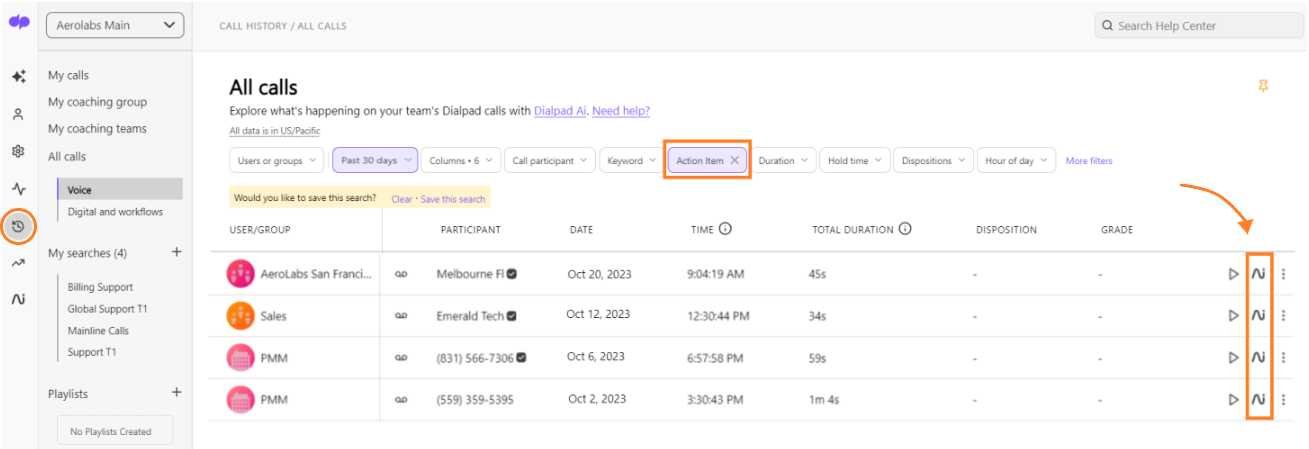
Task: Go to My coaching group
Action: tap(98, 102)
